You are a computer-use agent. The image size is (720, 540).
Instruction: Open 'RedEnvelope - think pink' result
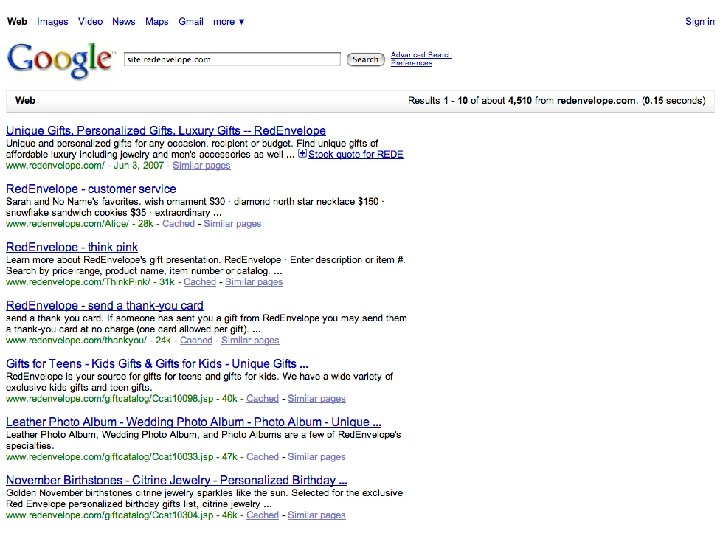[72, 247]
